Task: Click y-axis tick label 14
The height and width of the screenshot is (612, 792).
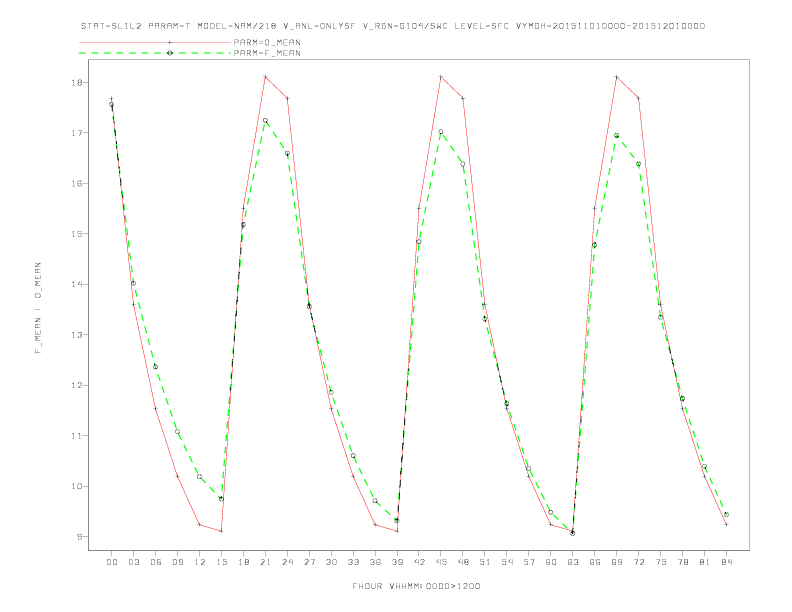Action: click(x=77, y=284)
